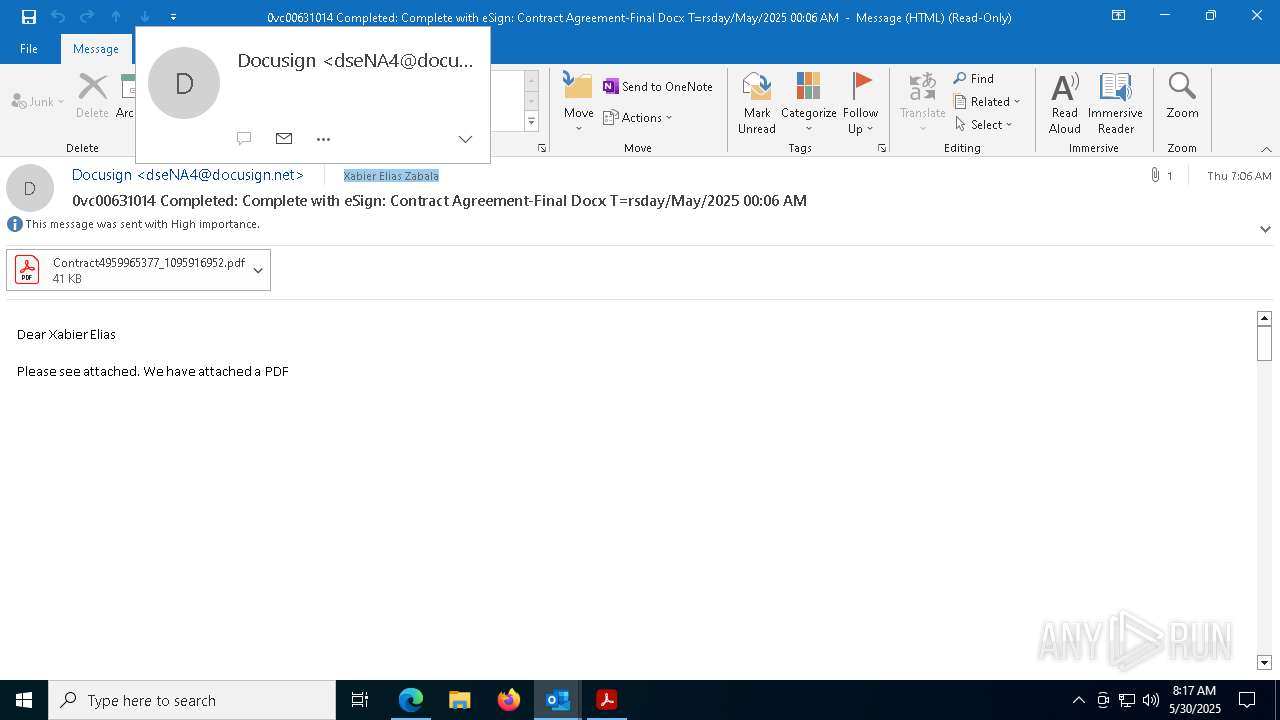Click the Move folder button
Image resolution: width=1280 pixels, height=720 pixels.
[x=579, y=102]
